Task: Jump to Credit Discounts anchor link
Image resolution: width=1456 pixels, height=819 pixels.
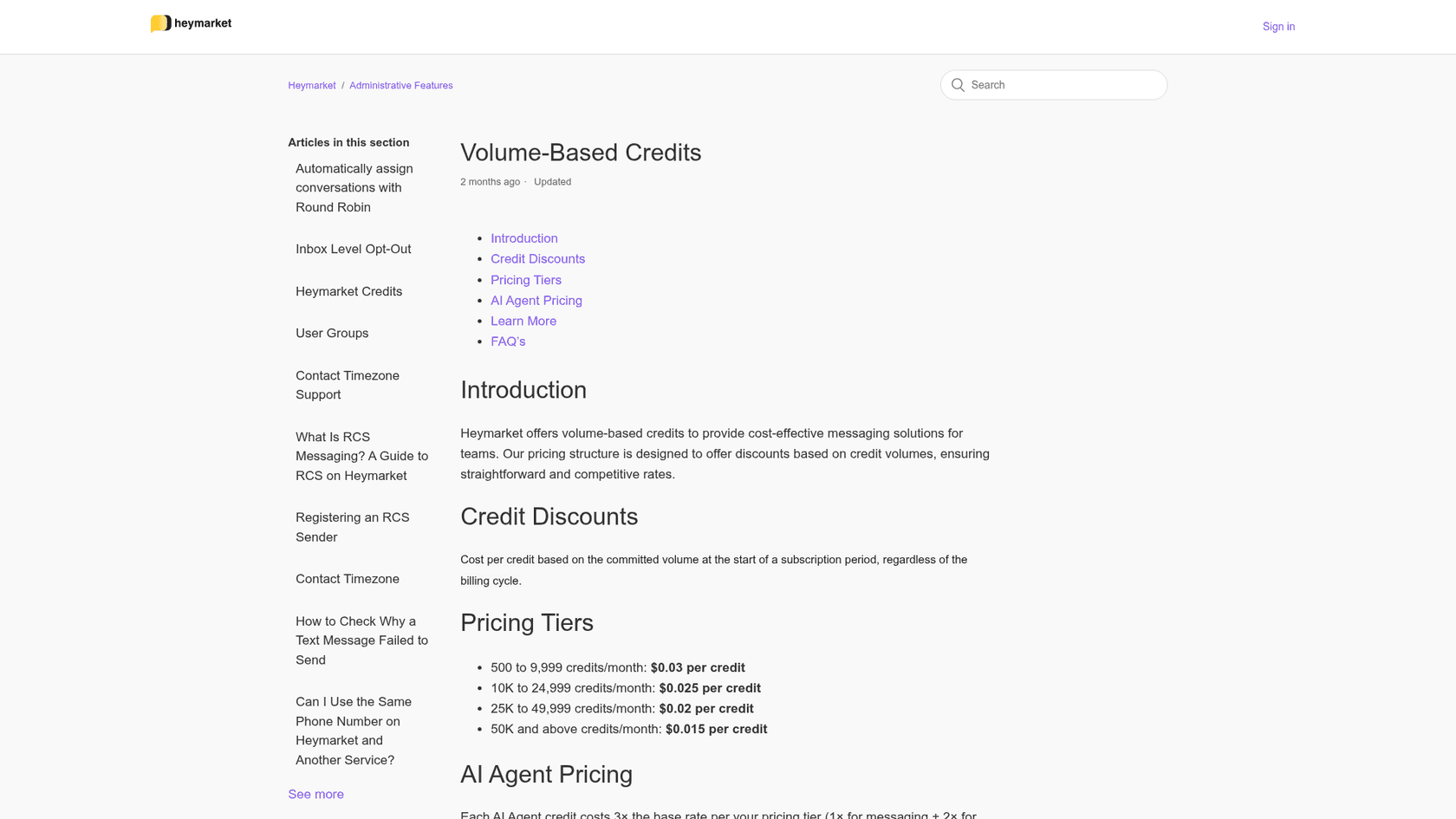Action: (x=538, y=259)
